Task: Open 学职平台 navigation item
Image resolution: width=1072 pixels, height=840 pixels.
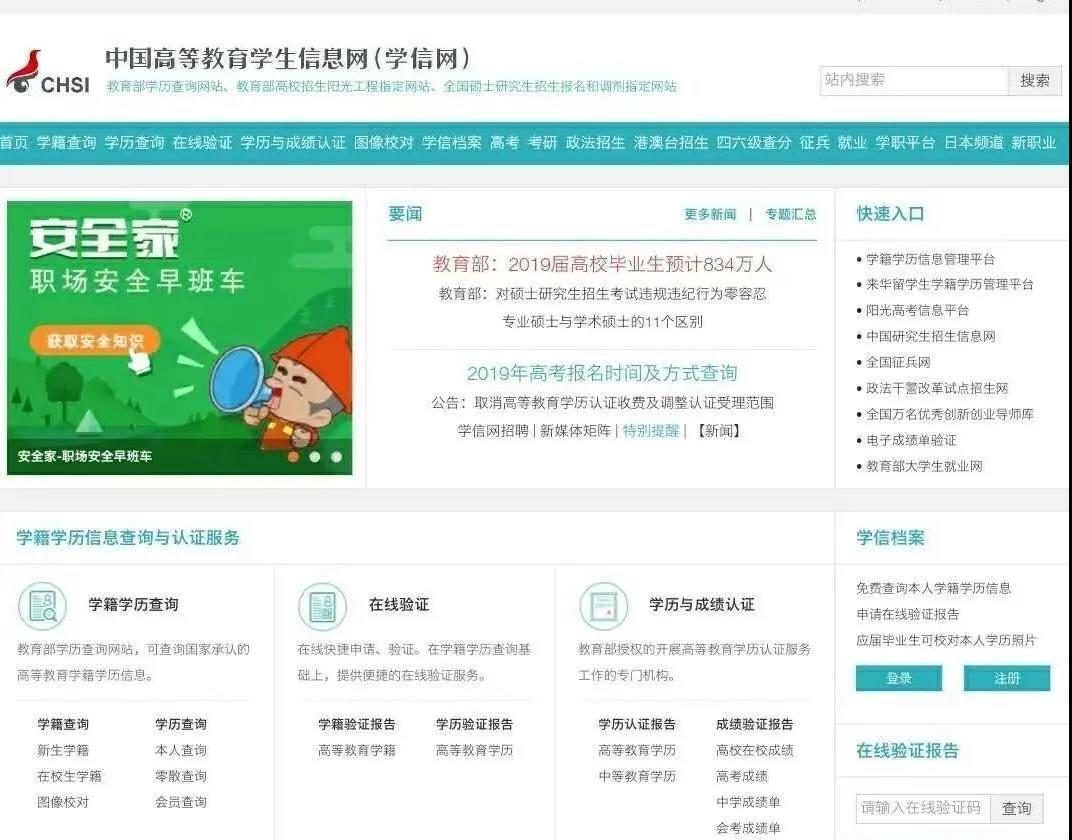Action: pos(905,143)
